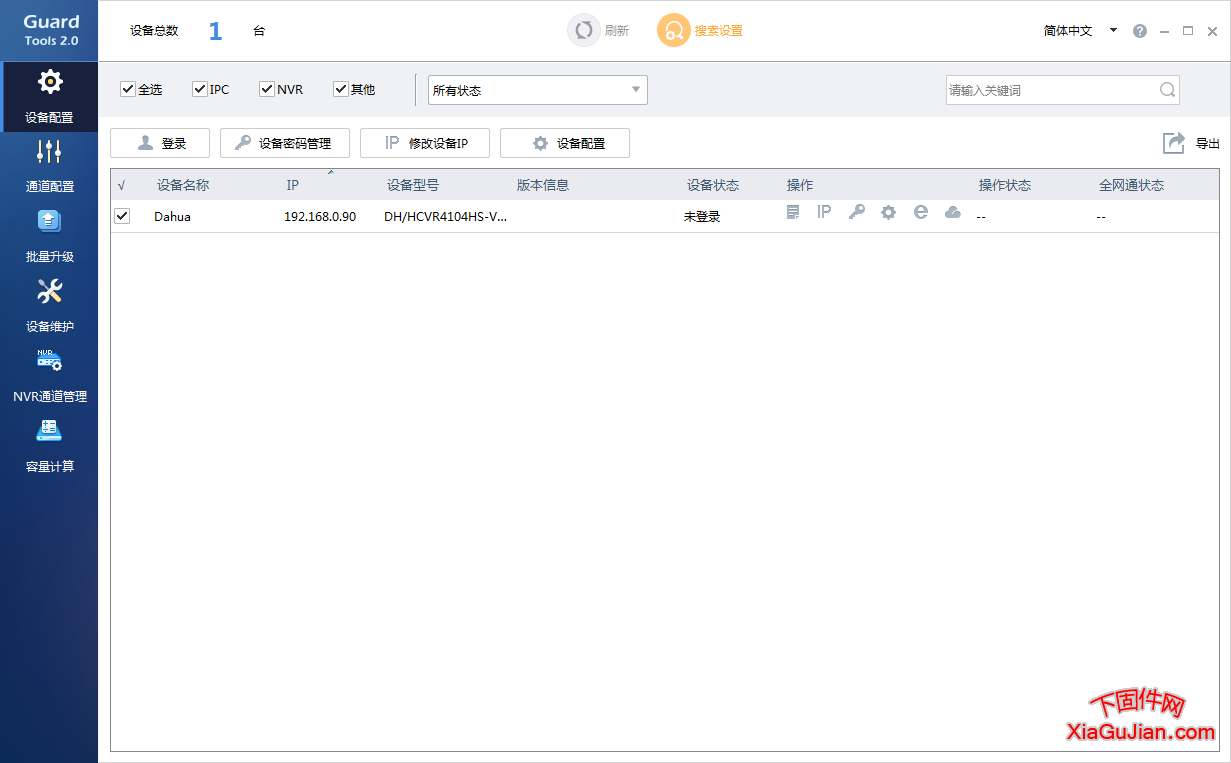
Task: Uncheck the IPC filter checkbox
Action: 200,90
